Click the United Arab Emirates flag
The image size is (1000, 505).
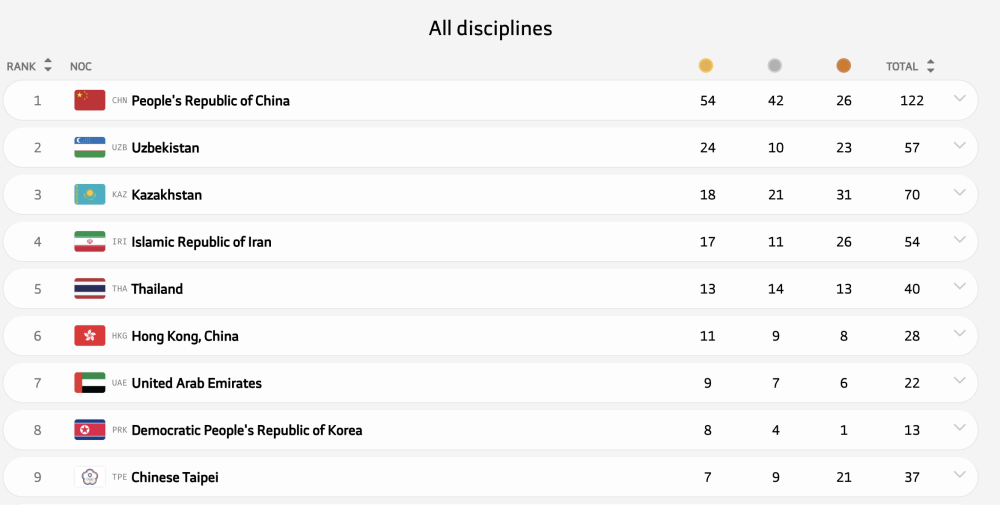[x=90, y=383]
